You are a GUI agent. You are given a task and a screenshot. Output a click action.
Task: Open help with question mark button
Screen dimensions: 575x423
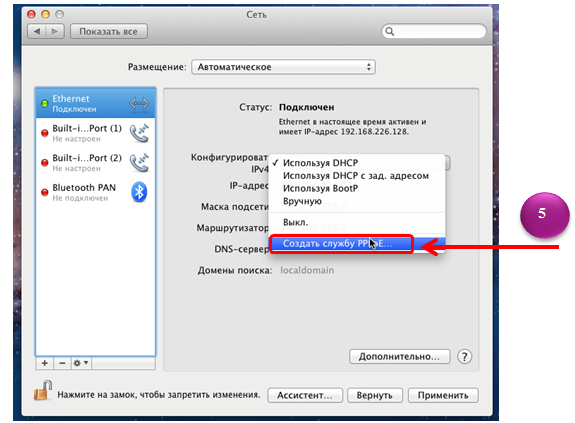click(464, 357)
